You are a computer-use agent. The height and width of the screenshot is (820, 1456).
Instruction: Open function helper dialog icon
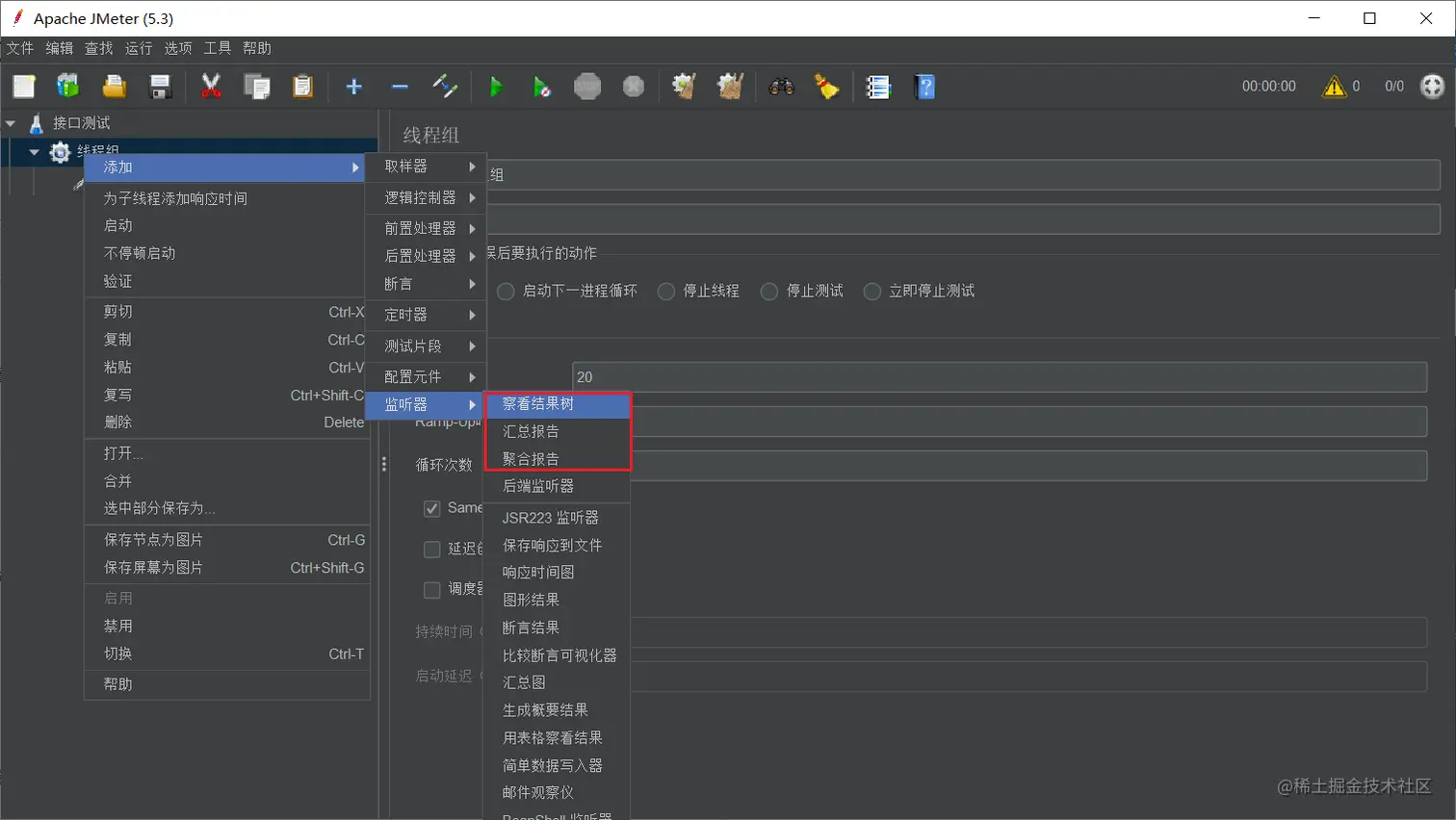878,87
